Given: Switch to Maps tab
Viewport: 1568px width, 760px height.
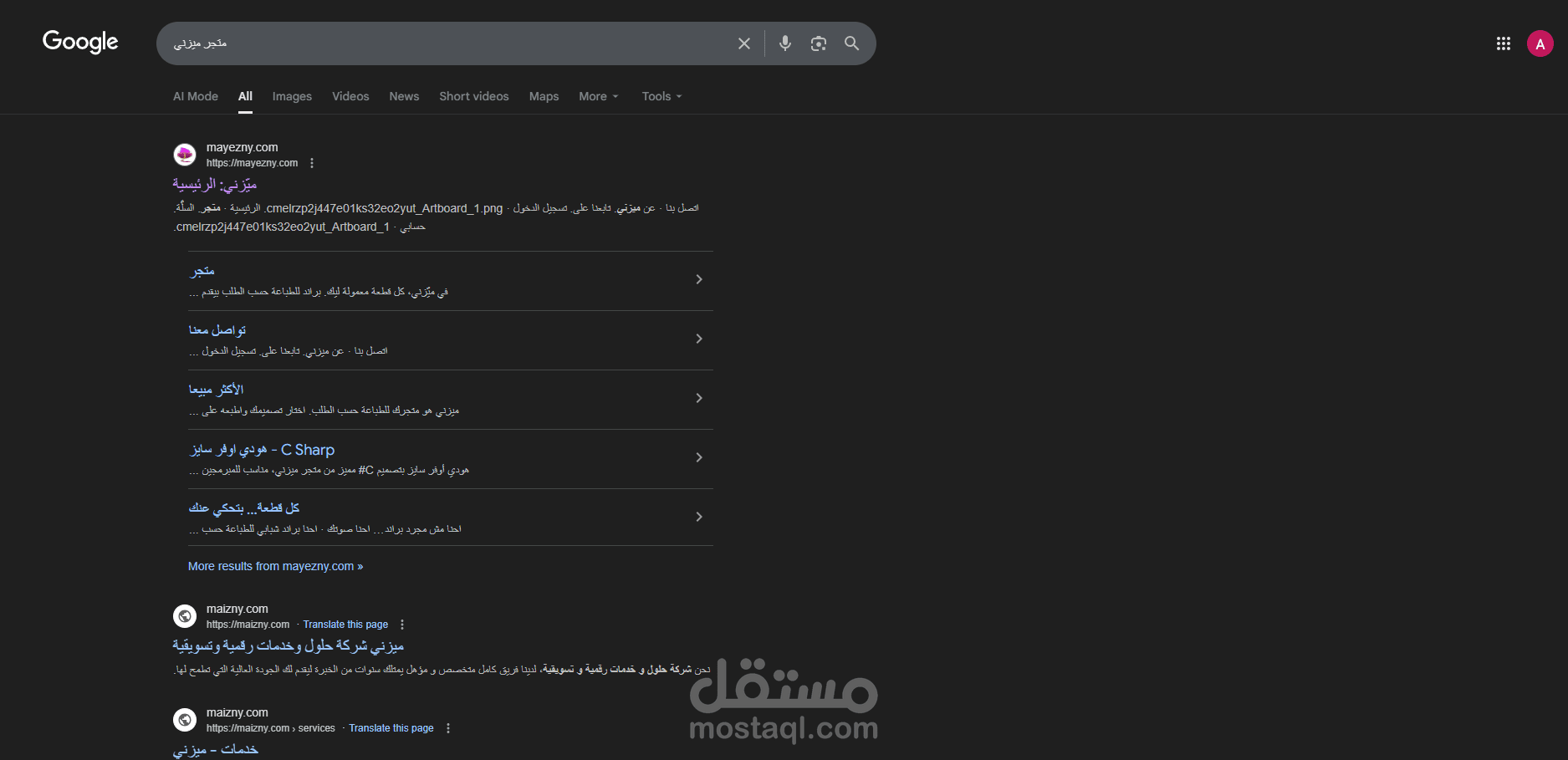Looking at the screenshot, I should tap(544, 96).
